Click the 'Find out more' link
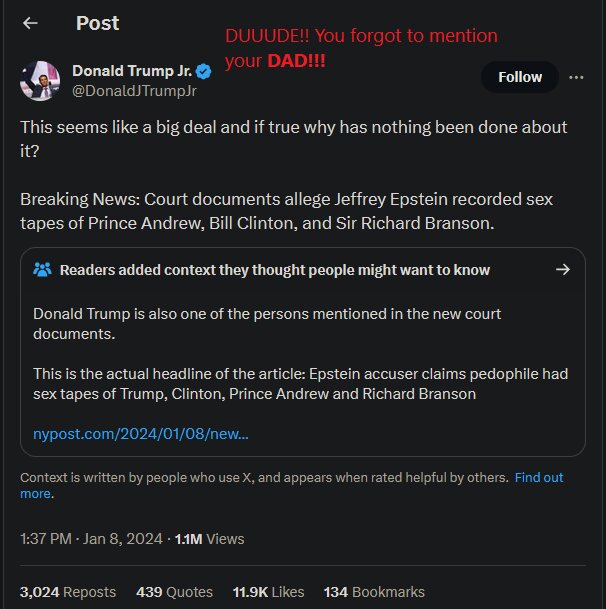606x609 pixels. coord(292,485)
